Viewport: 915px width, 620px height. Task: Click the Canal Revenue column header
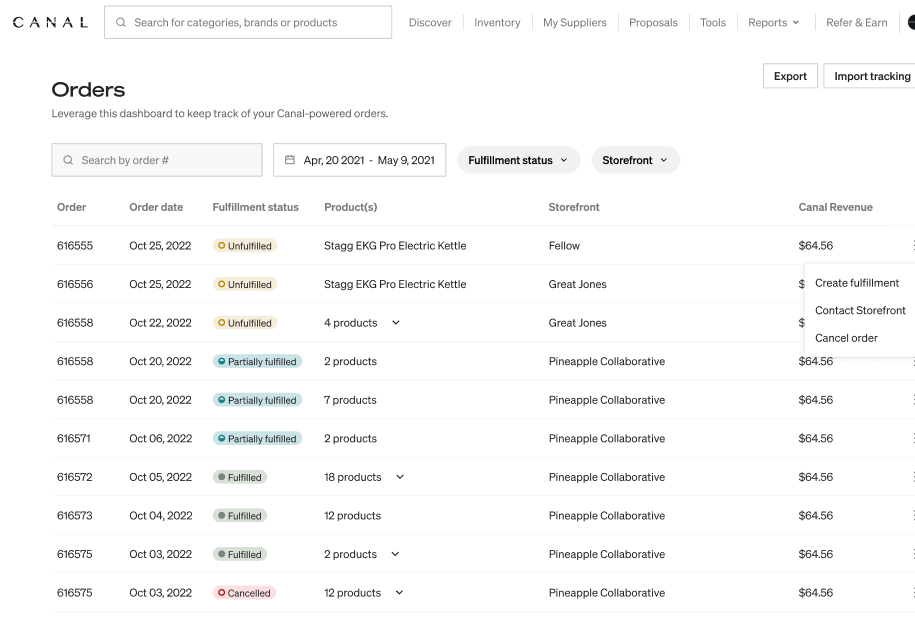pos(836,207)
